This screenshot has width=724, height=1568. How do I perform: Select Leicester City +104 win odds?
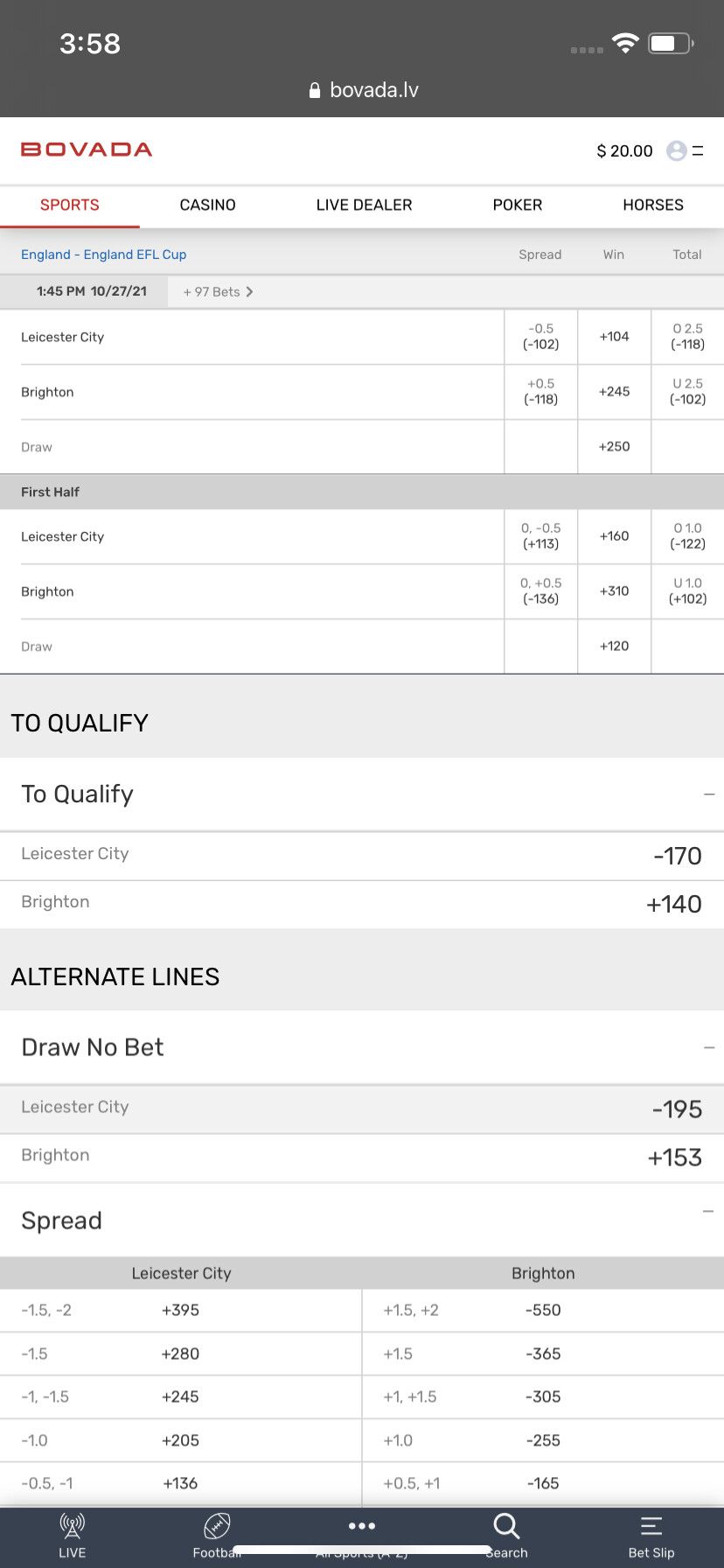(x=614, y=337)
